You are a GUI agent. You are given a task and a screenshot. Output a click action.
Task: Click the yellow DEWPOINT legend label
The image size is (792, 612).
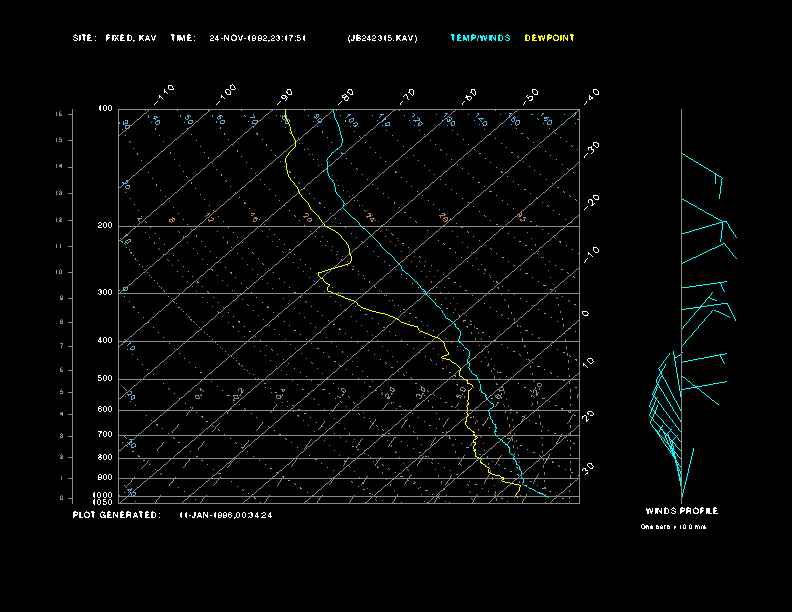click(x=549, y=38)
